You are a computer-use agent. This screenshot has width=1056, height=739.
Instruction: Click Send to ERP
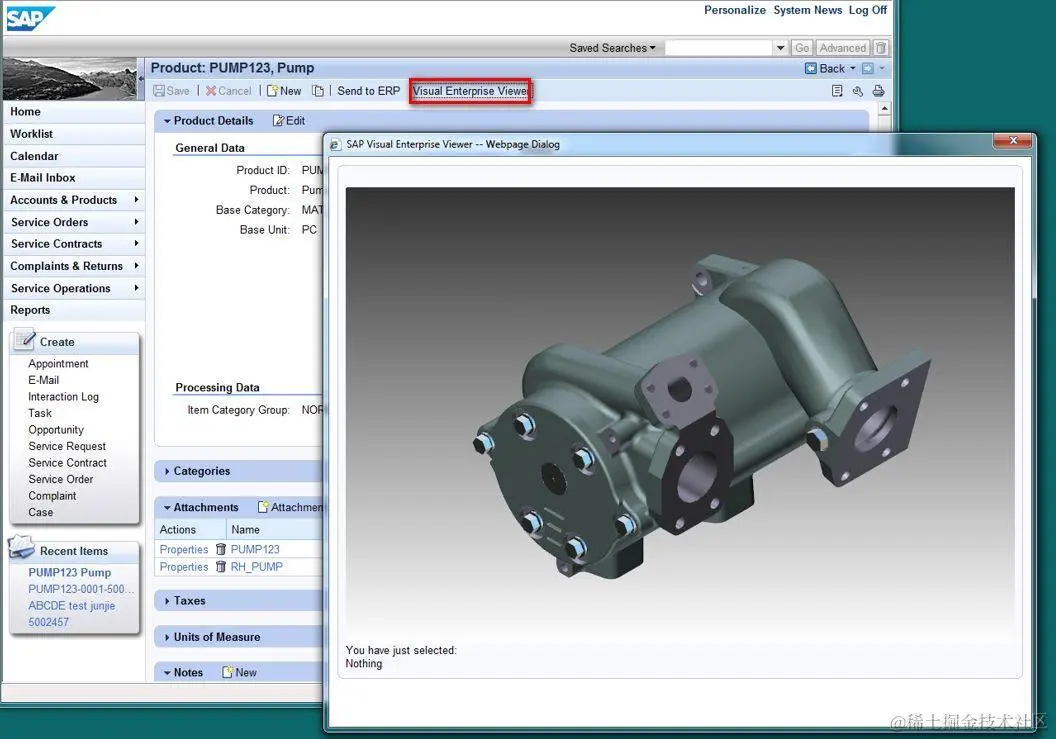pos(368,91)
